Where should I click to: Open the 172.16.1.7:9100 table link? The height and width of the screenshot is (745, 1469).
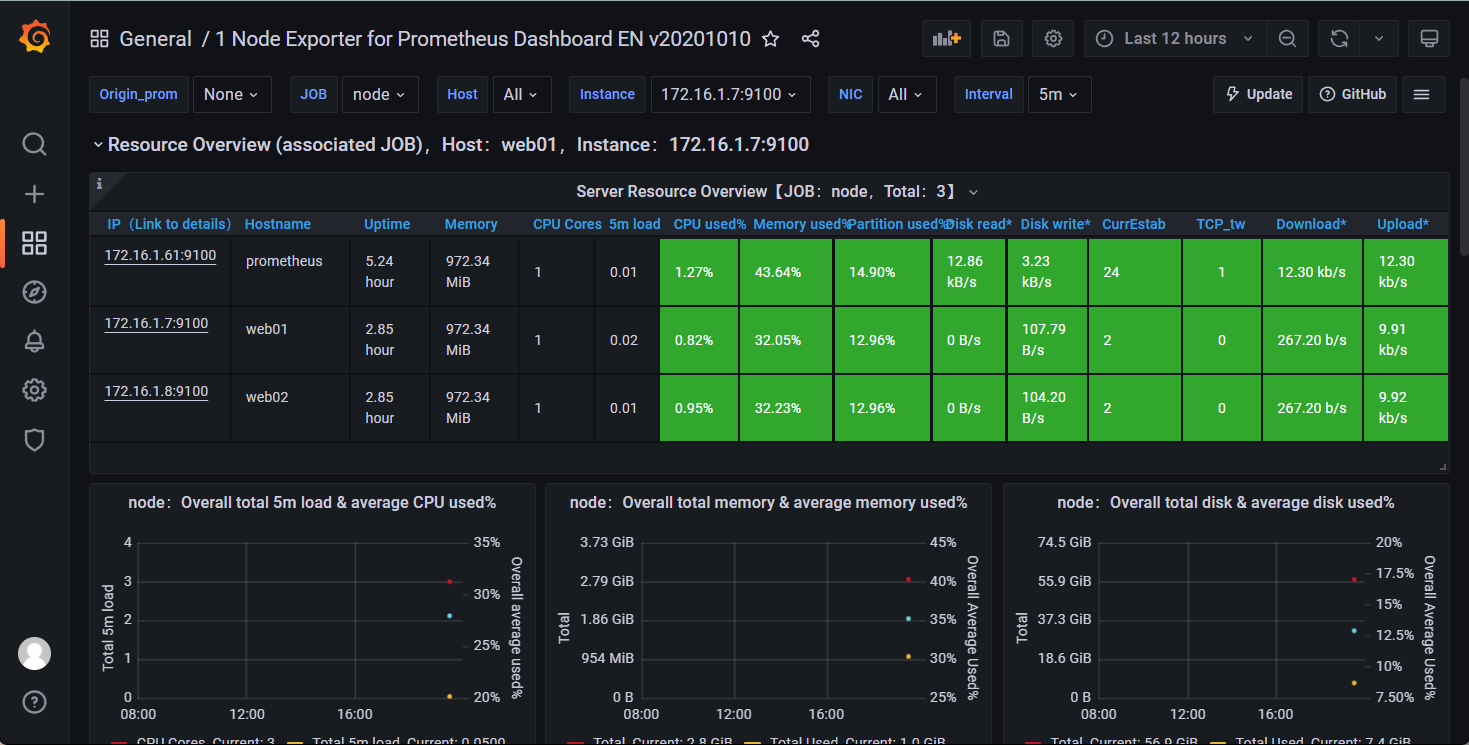pyautogui.click(x=156, y=323)
